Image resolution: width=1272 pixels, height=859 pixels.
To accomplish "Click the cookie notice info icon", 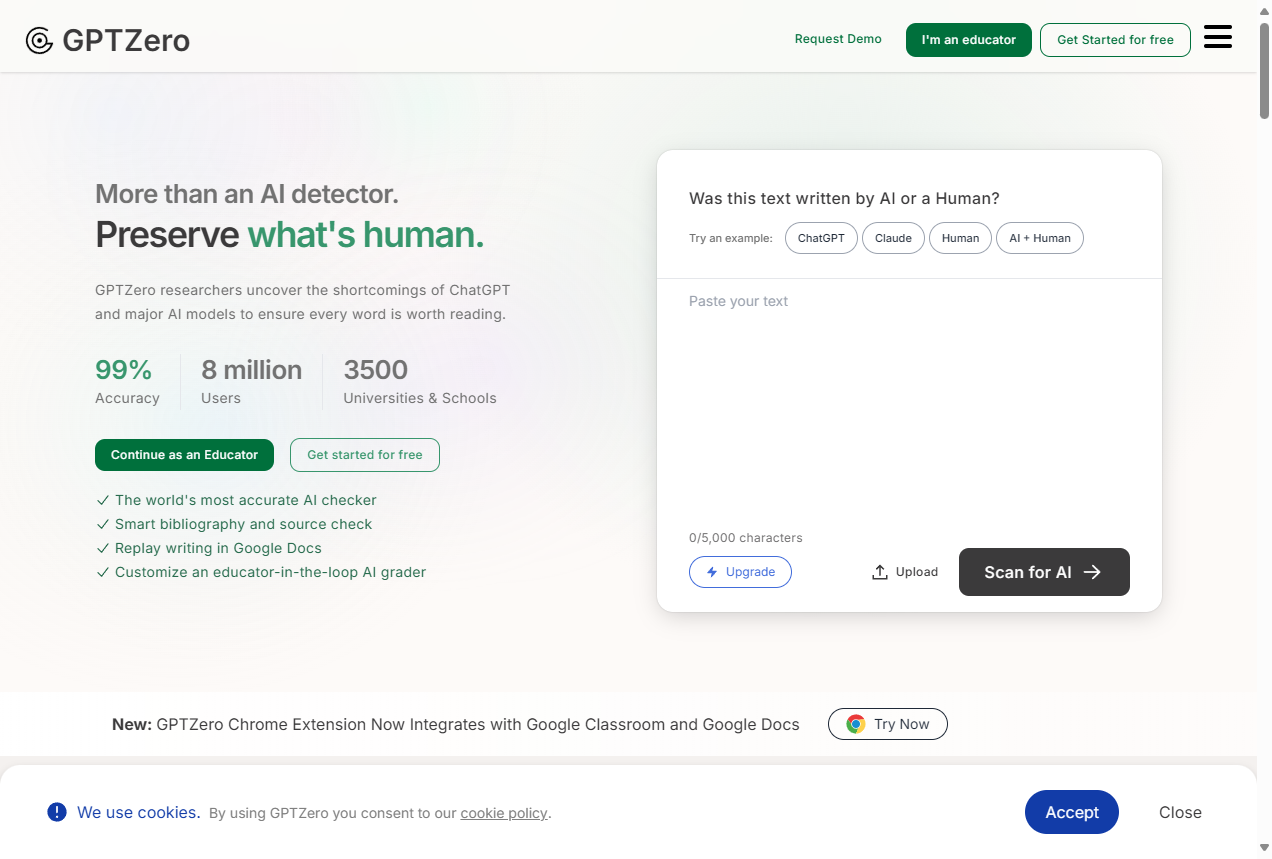I will (57, 812).
